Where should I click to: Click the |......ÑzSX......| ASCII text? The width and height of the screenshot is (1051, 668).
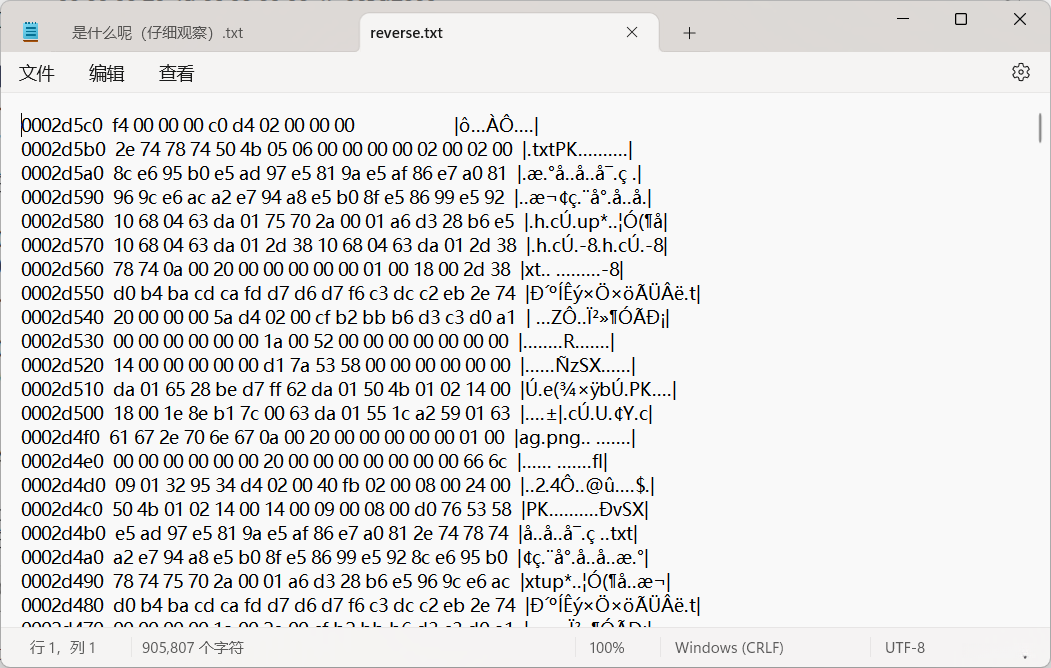tap(577, 366)
